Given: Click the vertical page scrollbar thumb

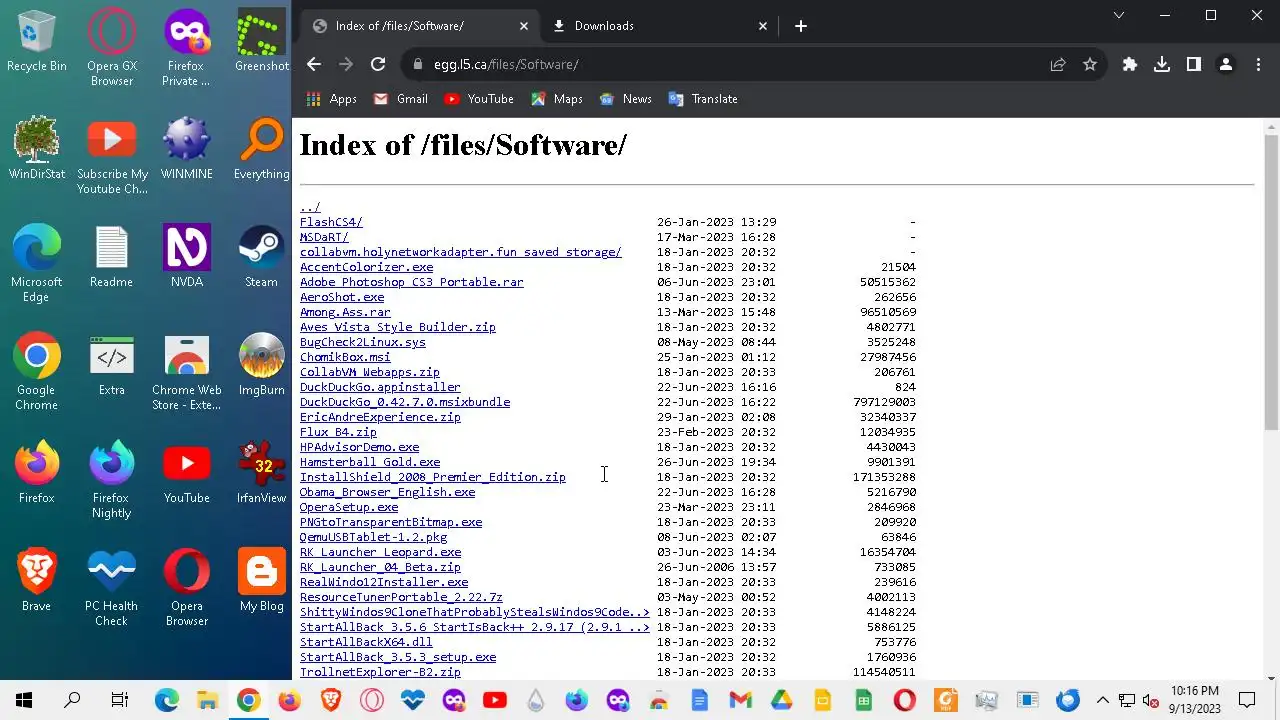Looking at the screenshot, I should [x=1271, y=282].
